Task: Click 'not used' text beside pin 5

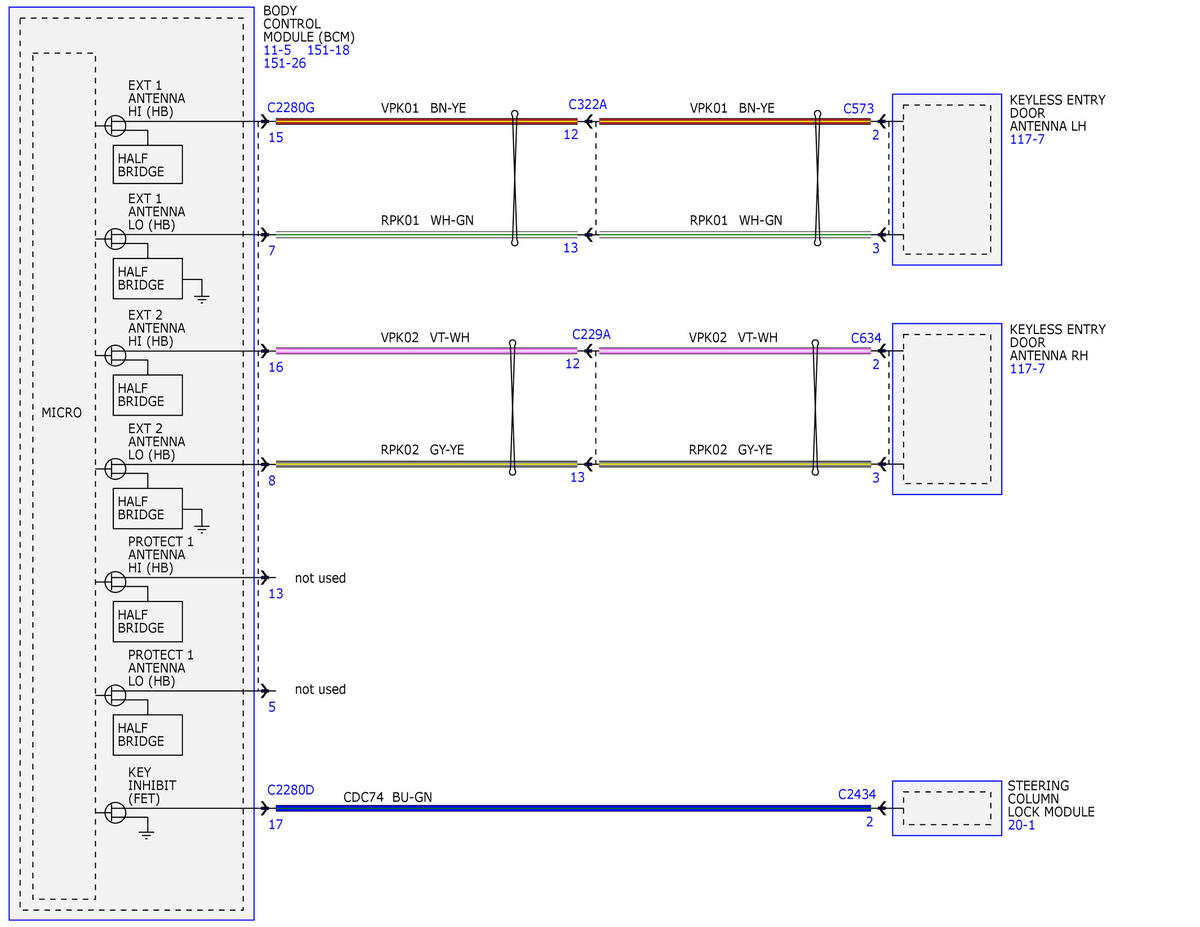Action: (320, 689)
